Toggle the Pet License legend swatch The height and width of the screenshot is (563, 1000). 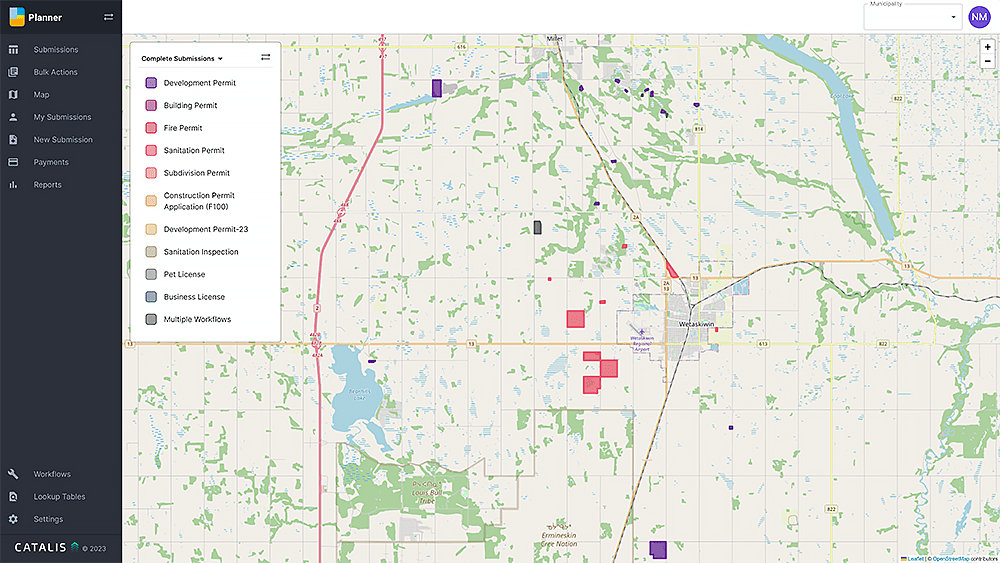151,274
